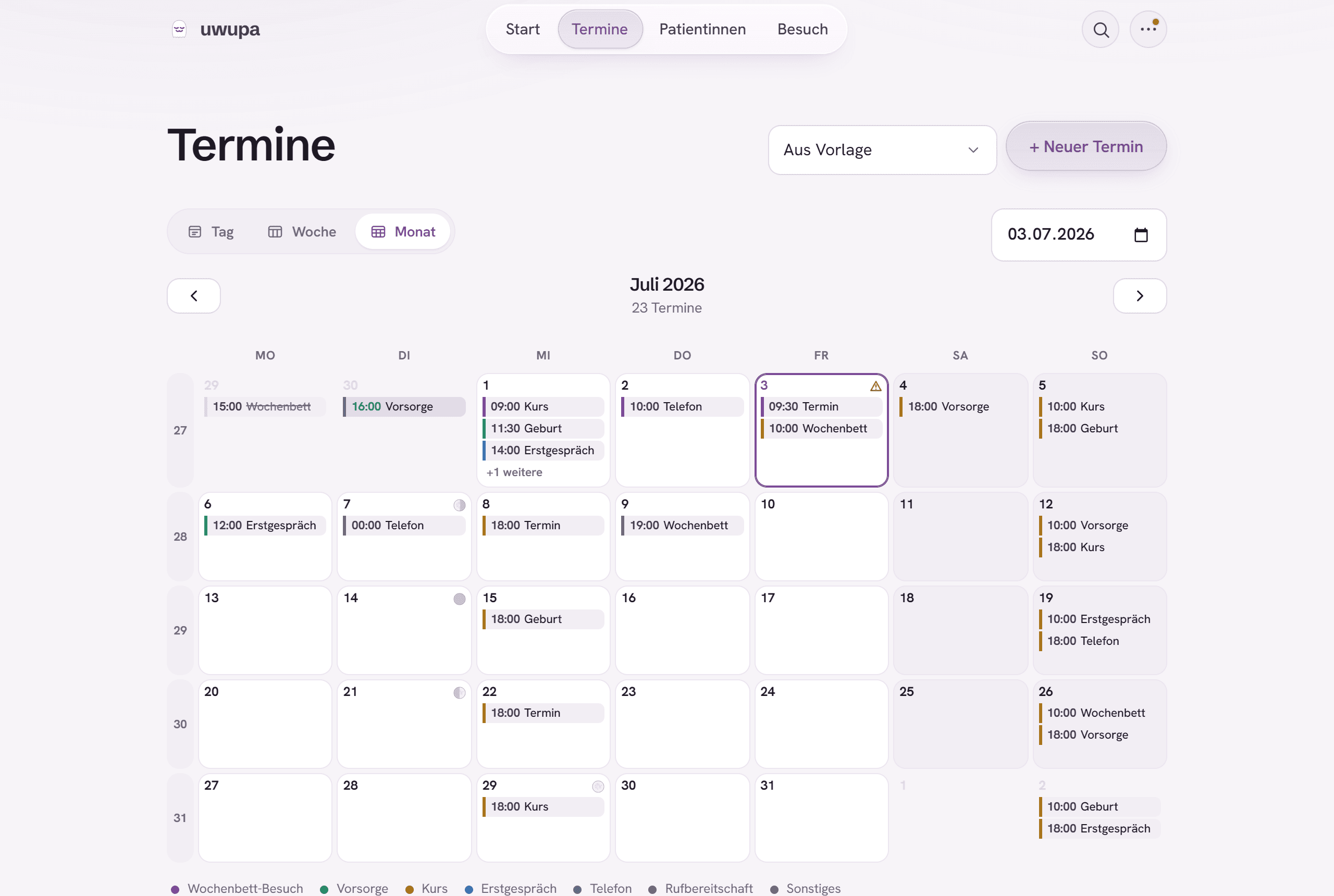Image resolution: width=1334 pixels, height=896 pixels.
Task: Open the 09:00 Kurs appointment on day 1
Action: pyautogui.click(x=543, y=407)
